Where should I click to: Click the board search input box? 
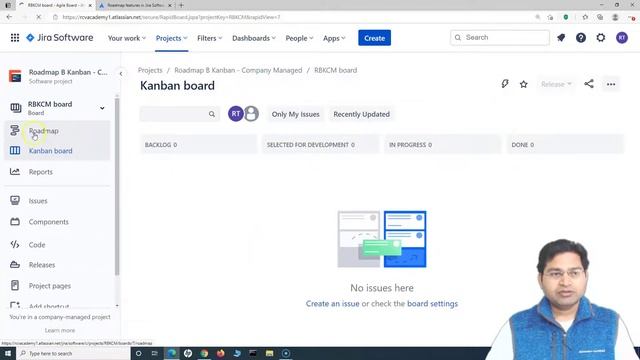click(179, 114)
